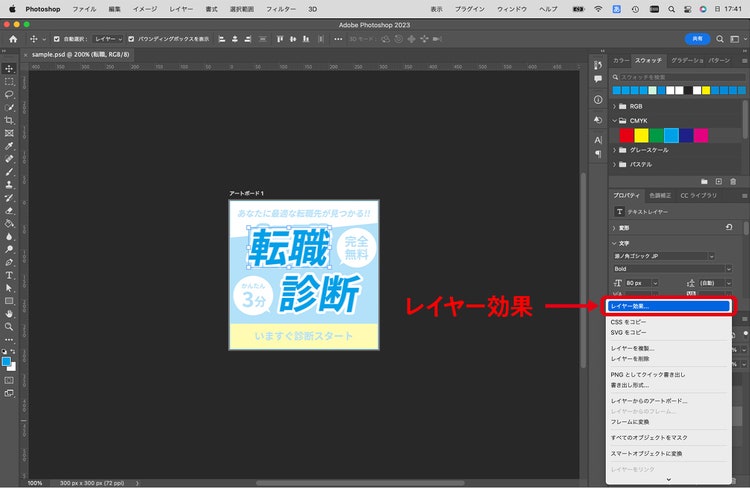Click the Home icon in options bar
Viewport: 750px width, 488px height.
(13, 39)
